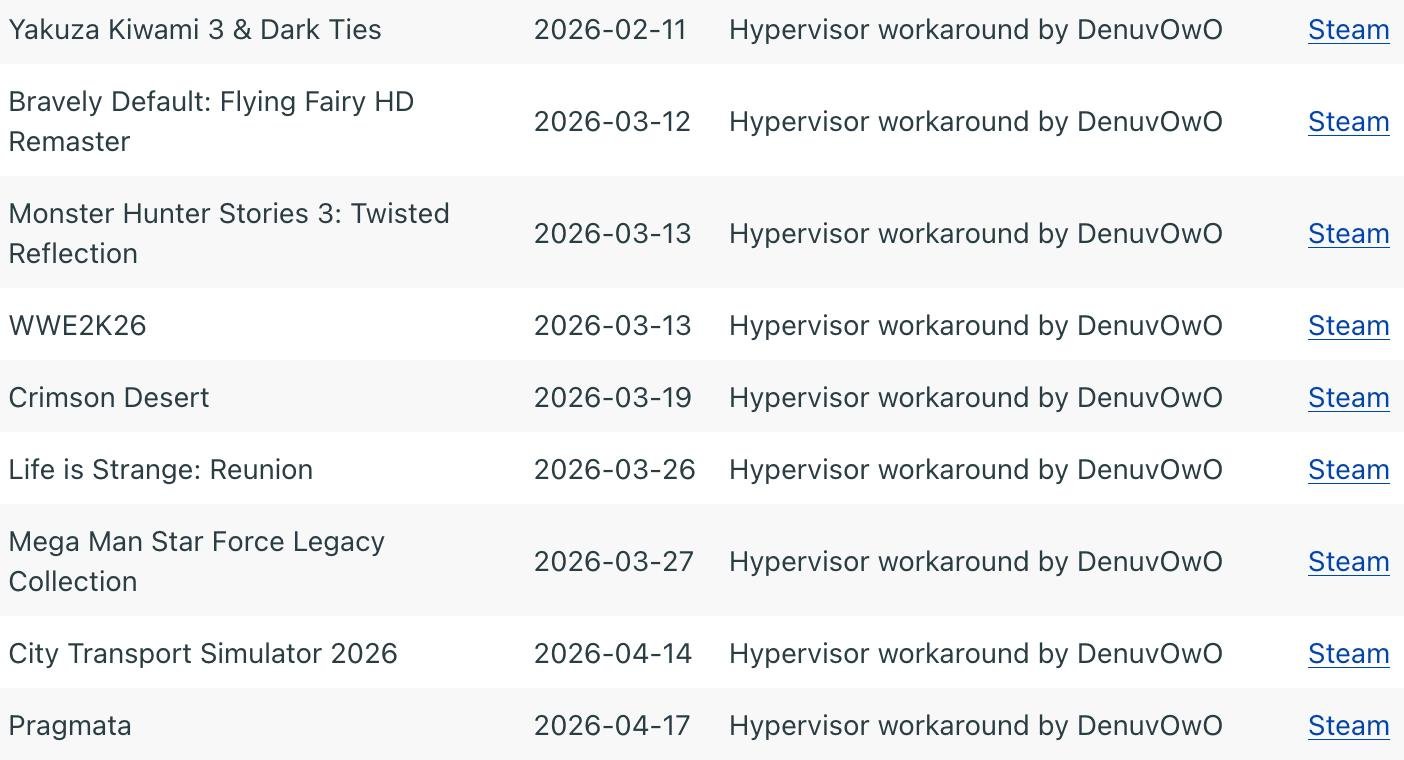Open City Transport Simulator 2026 Steam link
This screenshot has width=1404, height=760.
(1348, 654)
